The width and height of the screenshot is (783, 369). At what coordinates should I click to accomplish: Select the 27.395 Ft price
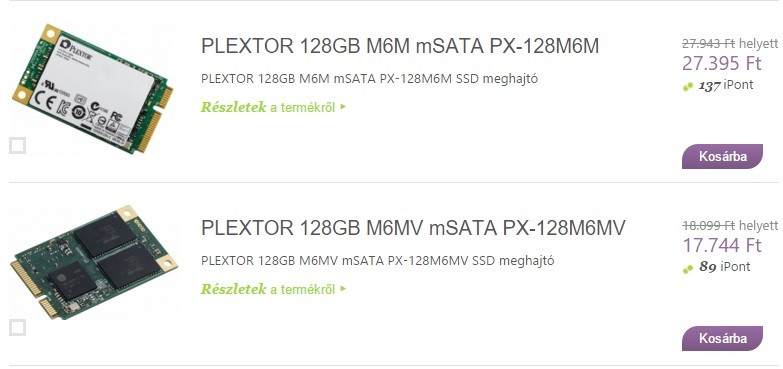coord(722,63)
